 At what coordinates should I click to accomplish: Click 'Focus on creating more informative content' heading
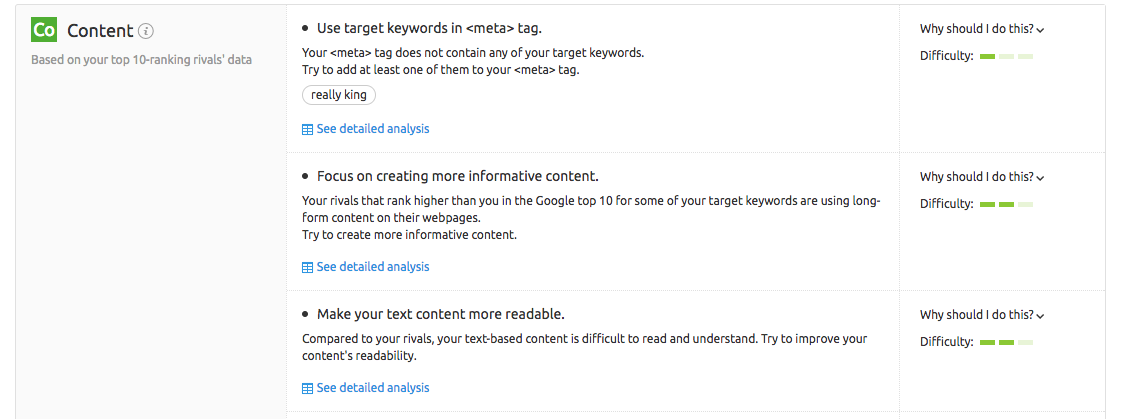coord(457,176)
